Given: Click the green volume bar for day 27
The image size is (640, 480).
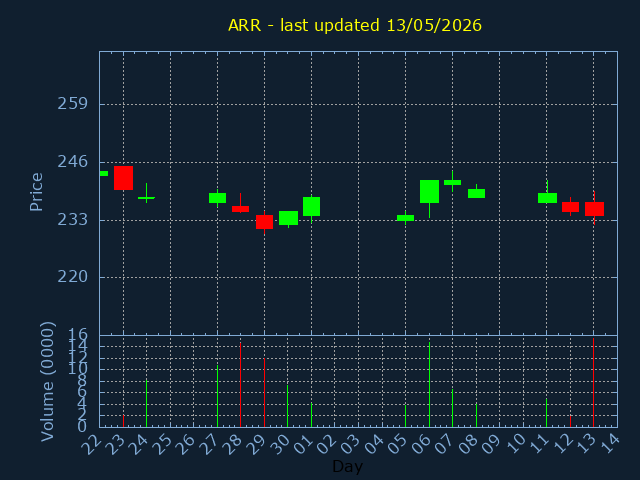Looking at the screenshot, I should tap(218, 396).
